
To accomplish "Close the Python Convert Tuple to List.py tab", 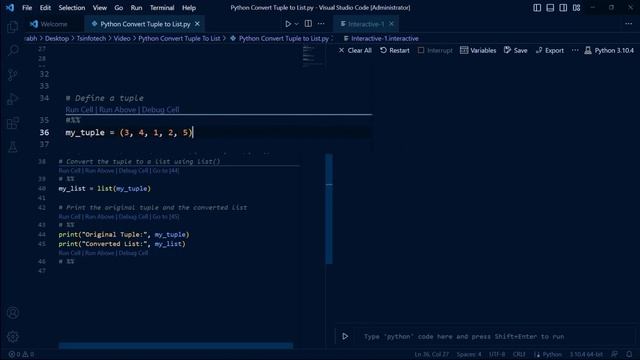I will [x=197, y=24].
